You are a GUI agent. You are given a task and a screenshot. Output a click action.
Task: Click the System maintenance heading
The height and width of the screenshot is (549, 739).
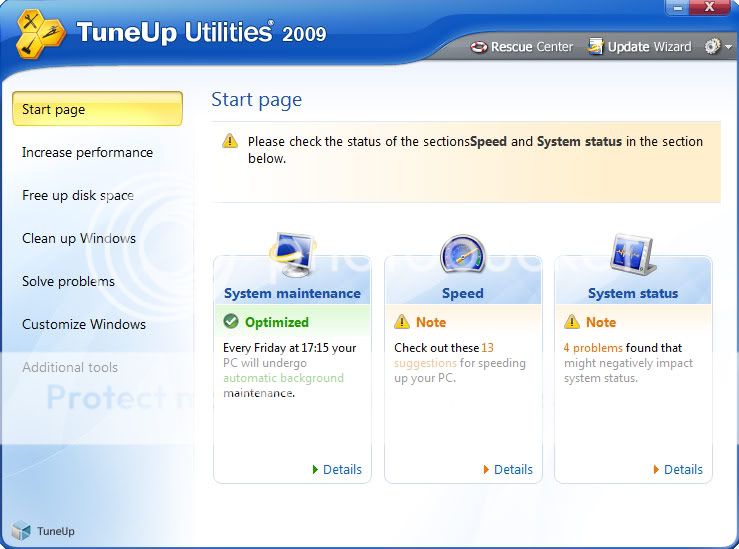pos(292,293)
